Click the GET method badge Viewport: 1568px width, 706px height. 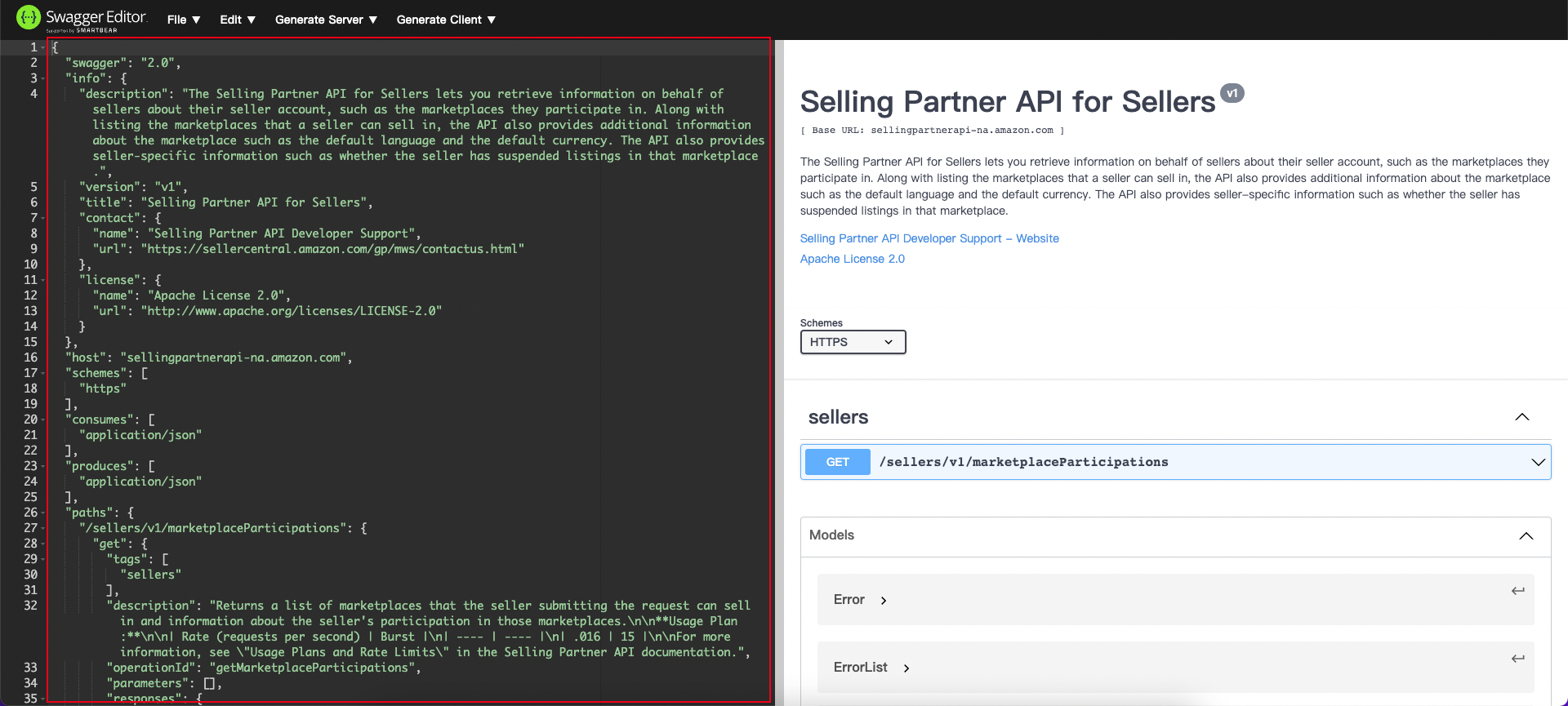click(838, 462)
